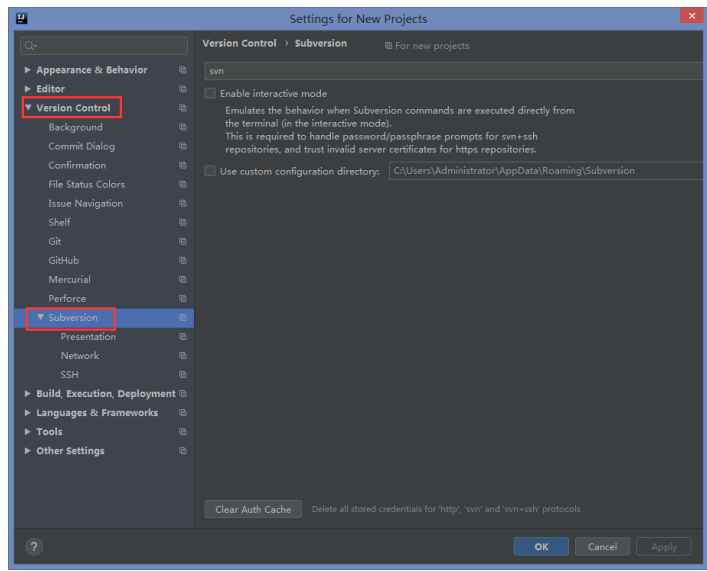707x571 pixels.
Task: Click the project-level icon beside Git
Action: (x=183, y=241)
